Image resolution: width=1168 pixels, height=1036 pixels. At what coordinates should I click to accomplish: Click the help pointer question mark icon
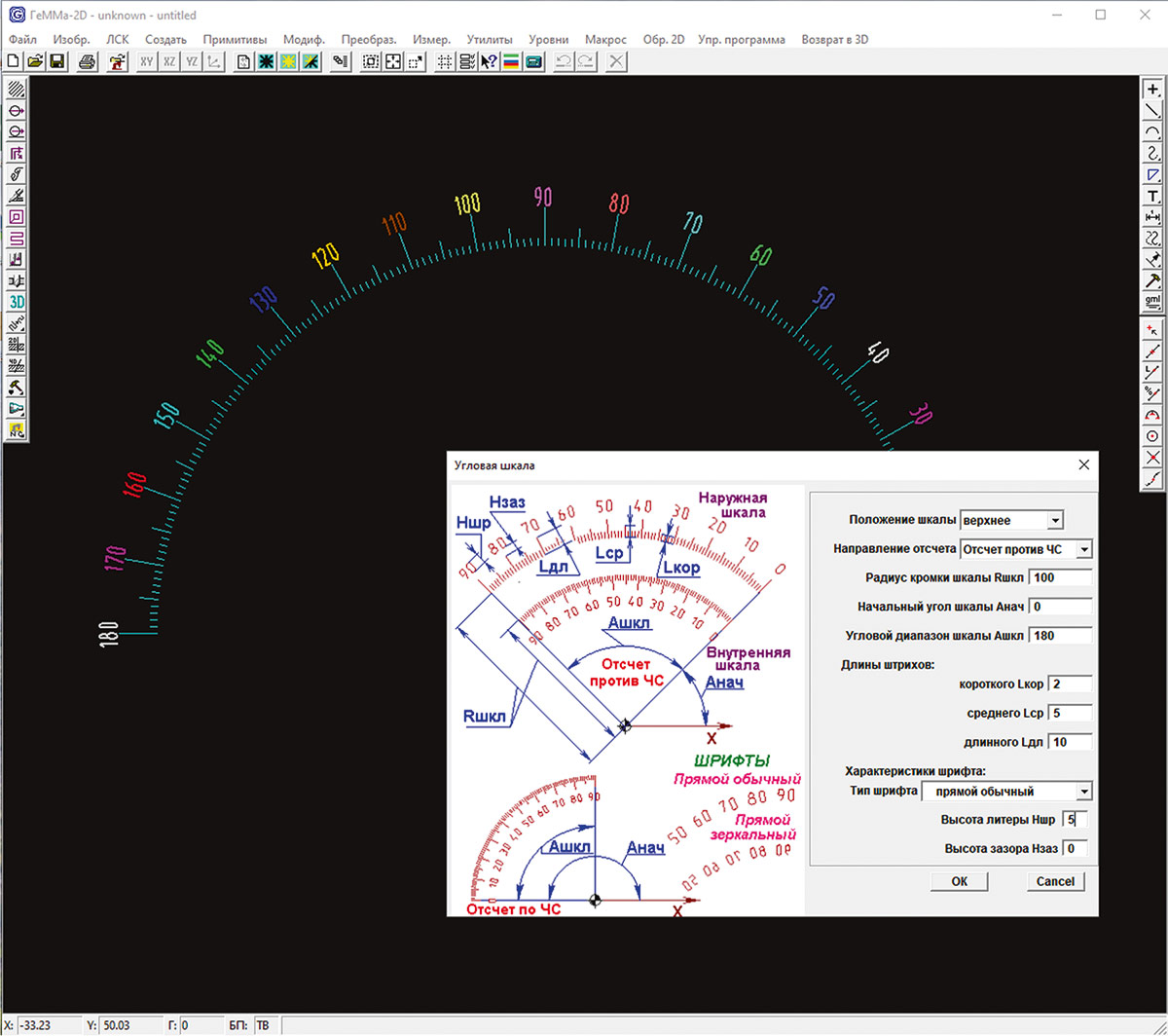point(489,61)
